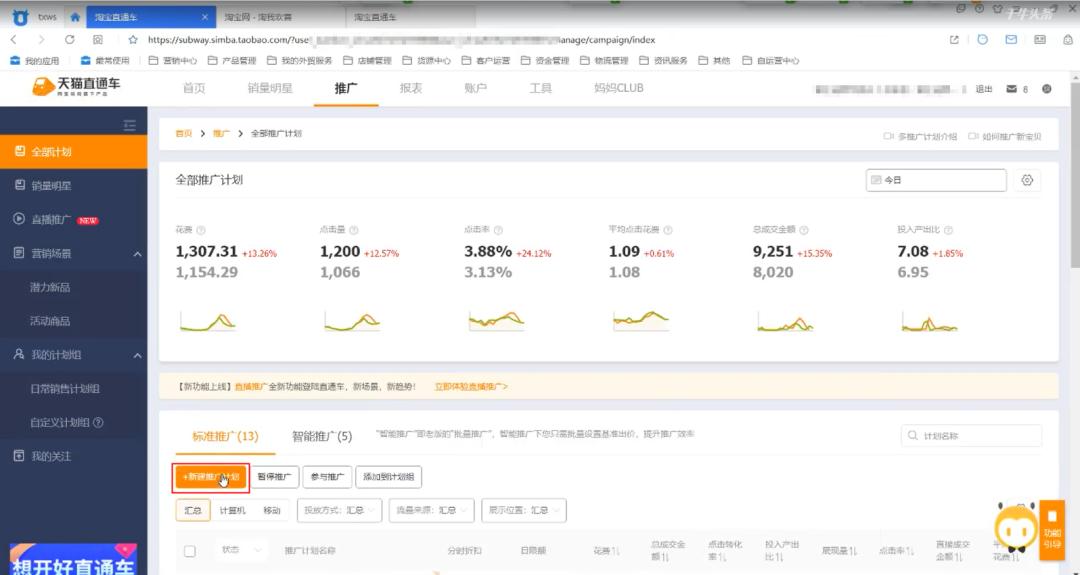1080x575 pixels.
Task: Click the 添加到计划组 button
Action: (x=388, y=477)
